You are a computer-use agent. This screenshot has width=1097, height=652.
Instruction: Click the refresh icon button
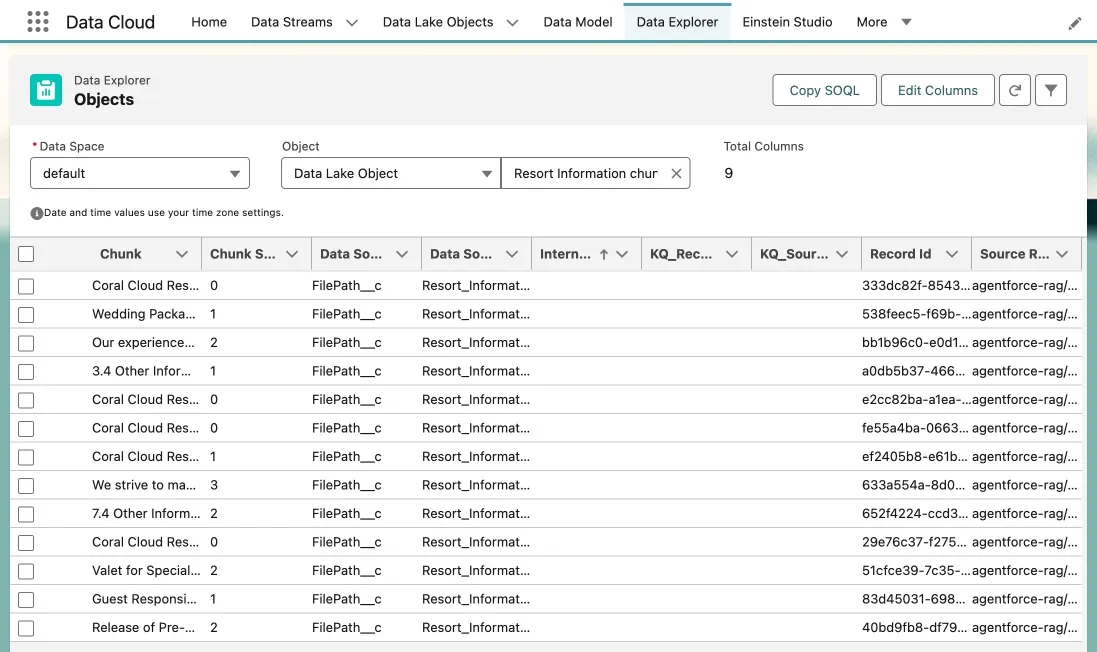(x=1014, y=90)
